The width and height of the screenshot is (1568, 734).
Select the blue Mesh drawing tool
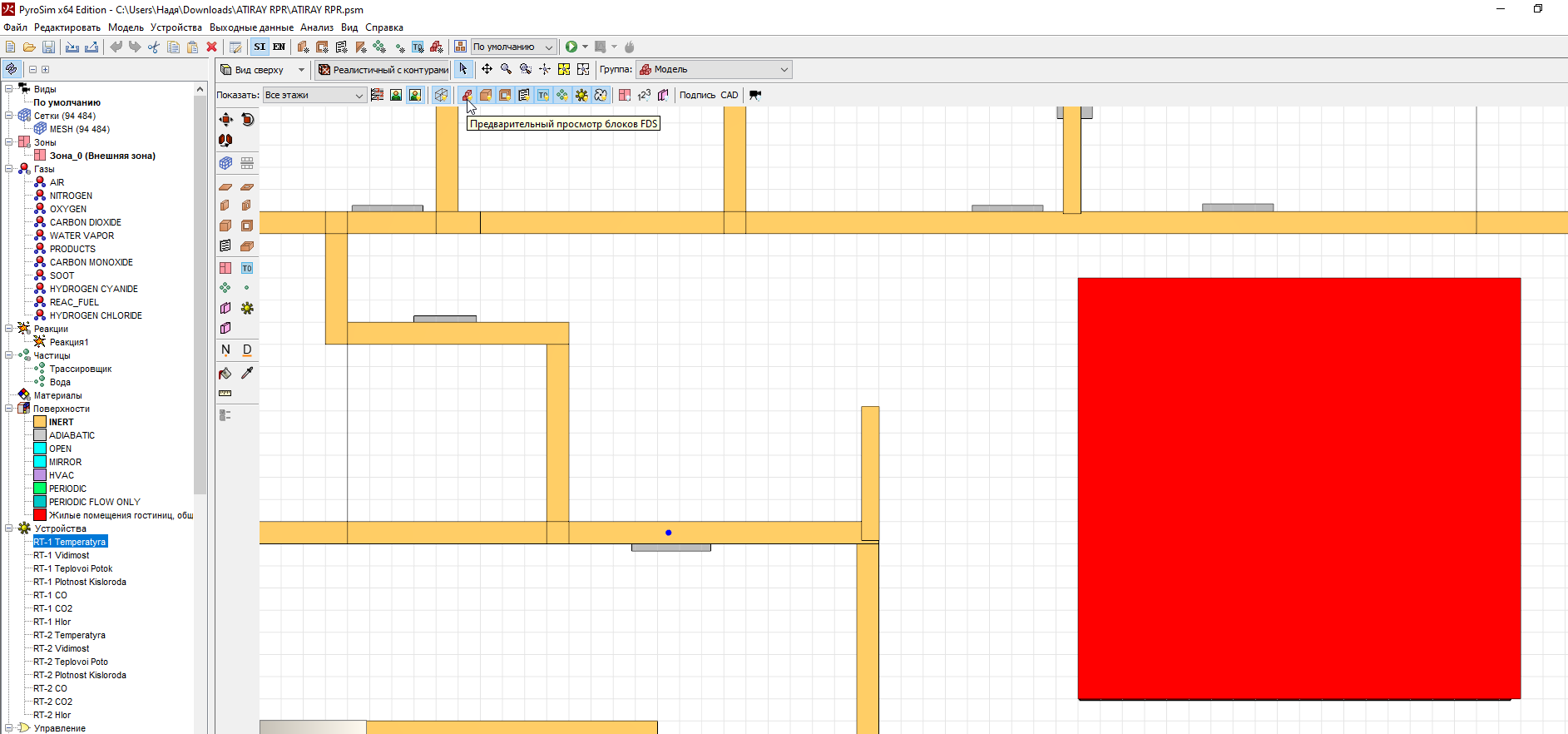point(225,163)
